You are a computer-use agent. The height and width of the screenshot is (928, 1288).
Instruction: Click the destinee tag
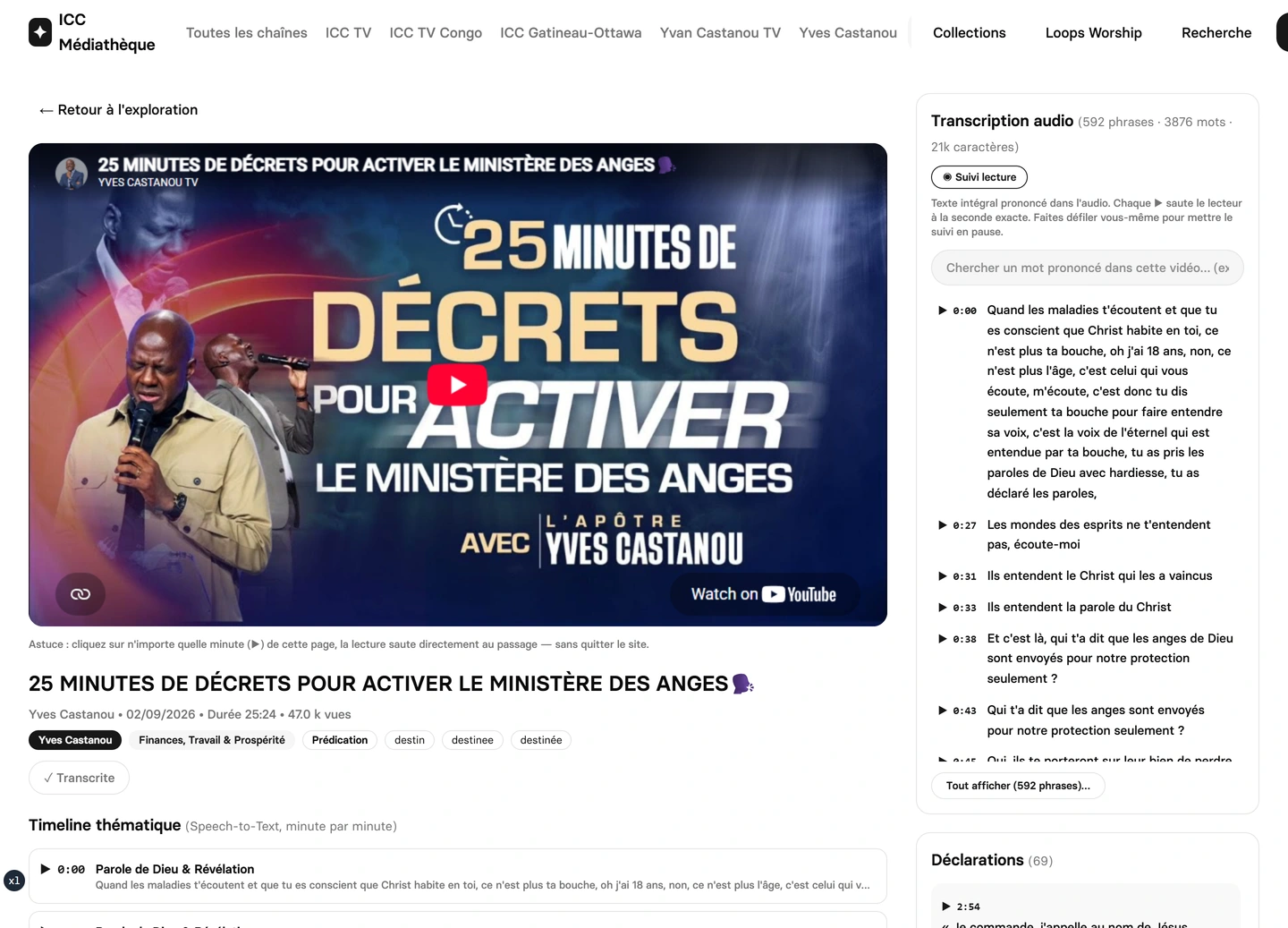point(472,740)
